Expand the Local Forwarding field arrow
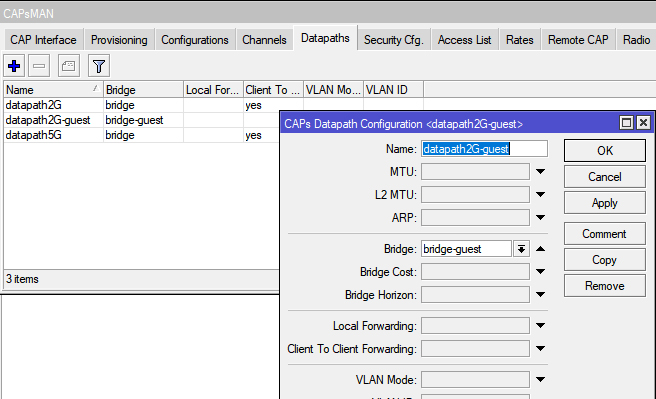 (x=541, y=325)
